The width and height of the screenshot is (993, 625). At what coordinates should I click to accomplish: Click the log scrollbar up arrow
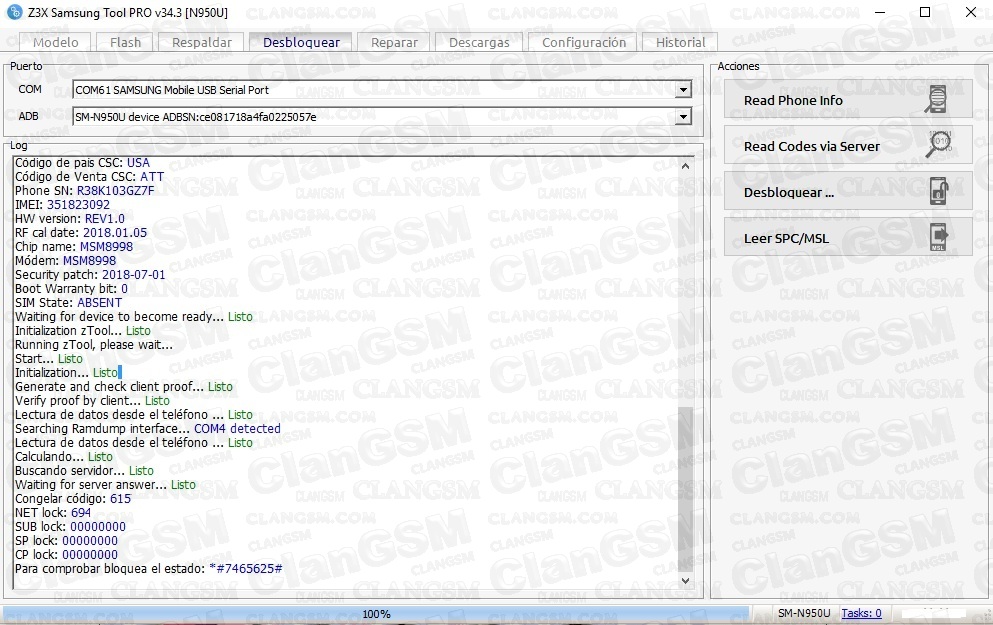pos(685,166)
